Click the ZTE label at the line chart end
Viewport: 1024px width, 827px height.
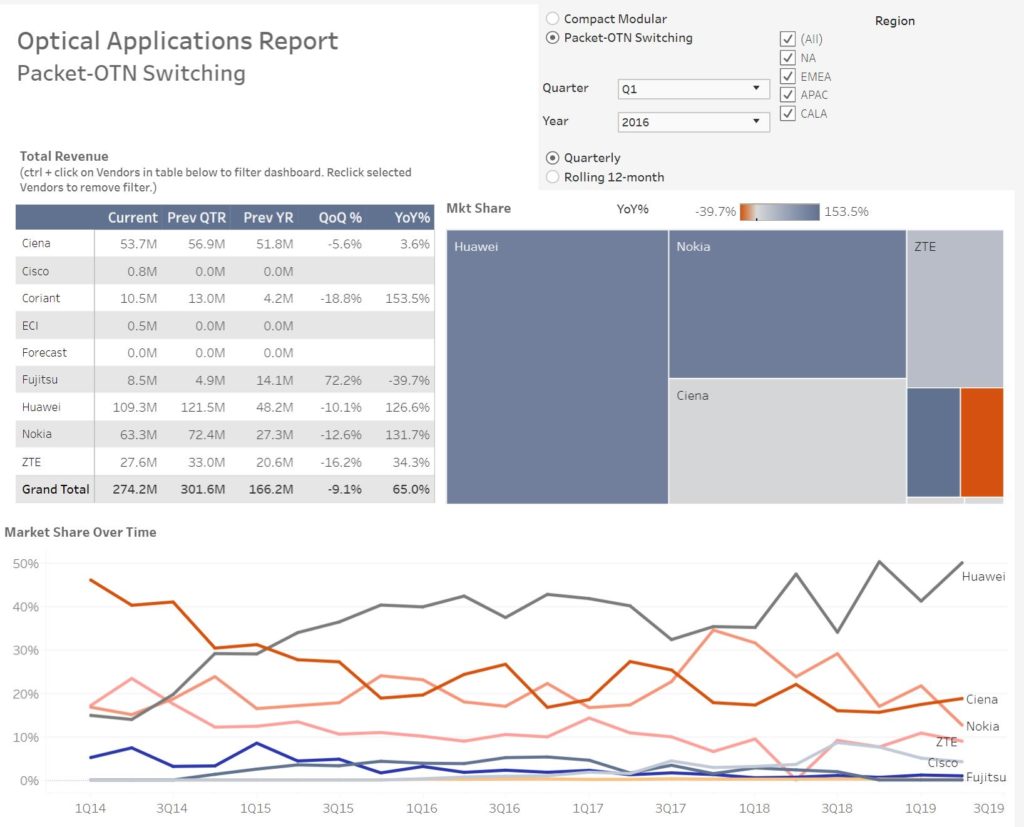pyautogui.click(x=946, y=742)
